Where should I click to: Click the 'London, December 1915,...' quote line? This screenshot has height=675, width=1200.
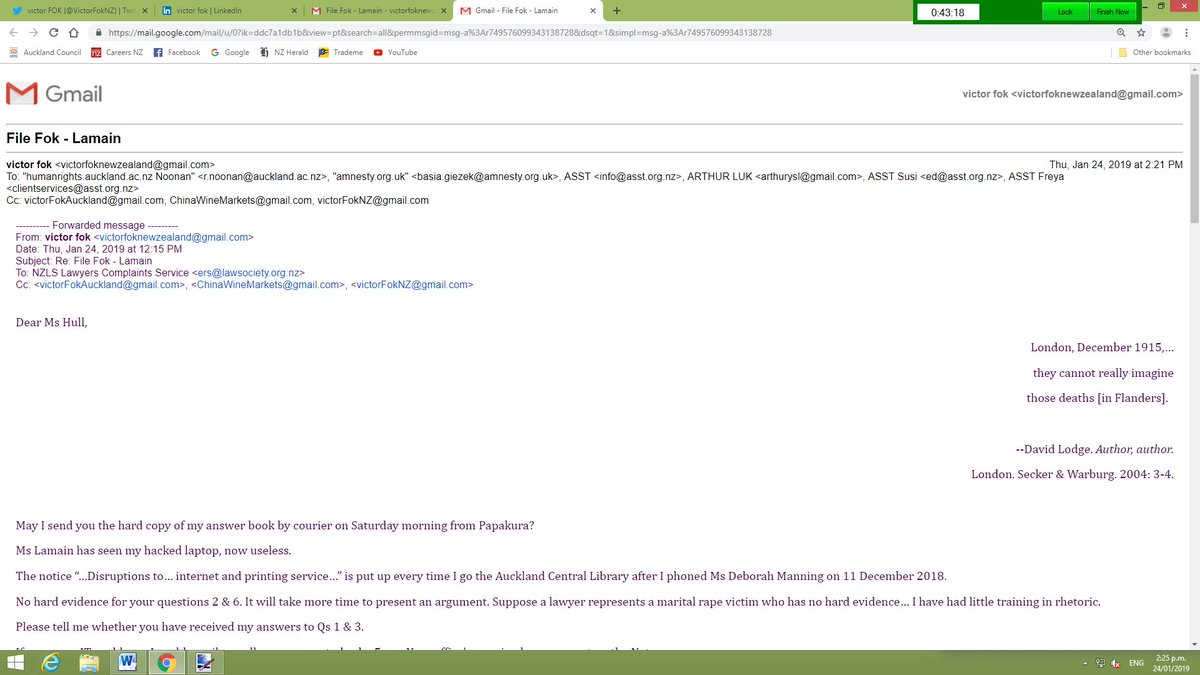pyautogui.click(x=1102, y=348)
